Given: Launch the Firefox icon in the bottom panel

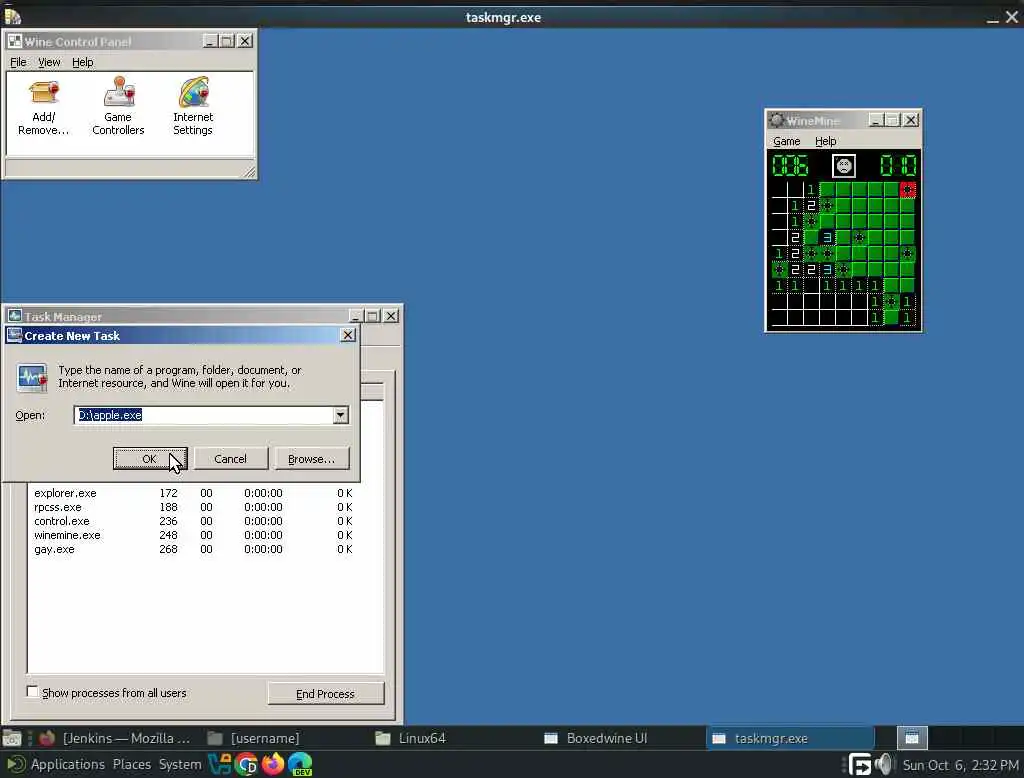Looking at the screenshot, I should click(x=273, y=764).
